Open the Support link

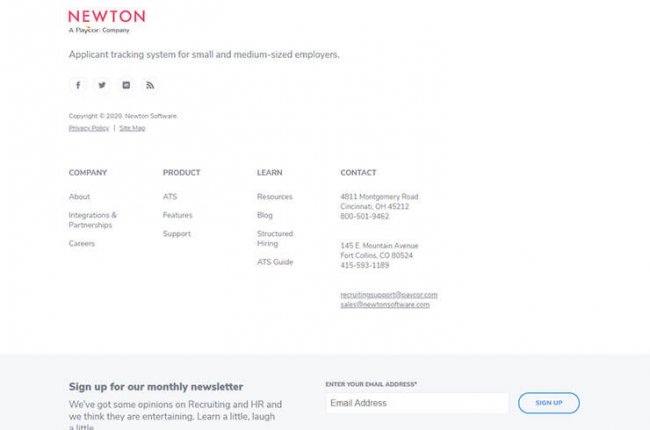176,234
